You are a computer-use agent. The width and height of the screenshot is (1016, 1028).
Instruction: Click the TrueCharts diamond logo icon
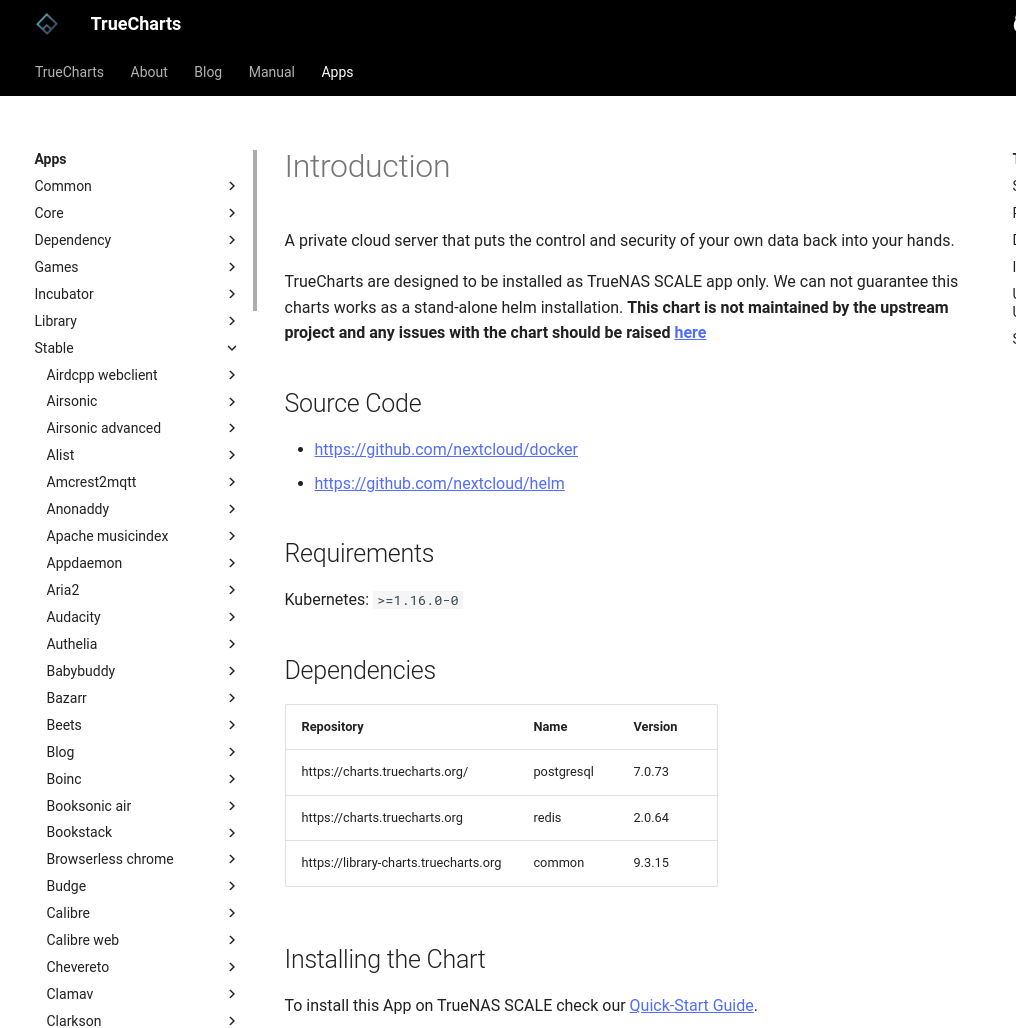pyautogui.click(x=46, y=23)
